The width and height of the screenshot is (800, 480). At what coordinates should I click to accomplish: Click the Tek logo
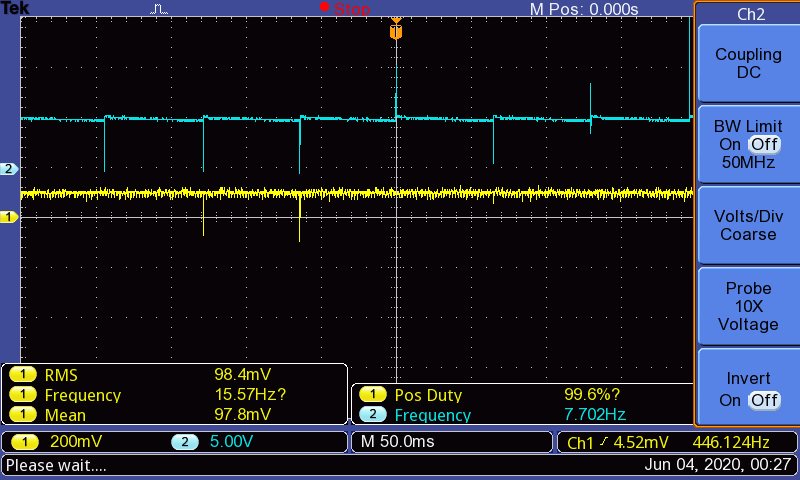tap(15, 8)
